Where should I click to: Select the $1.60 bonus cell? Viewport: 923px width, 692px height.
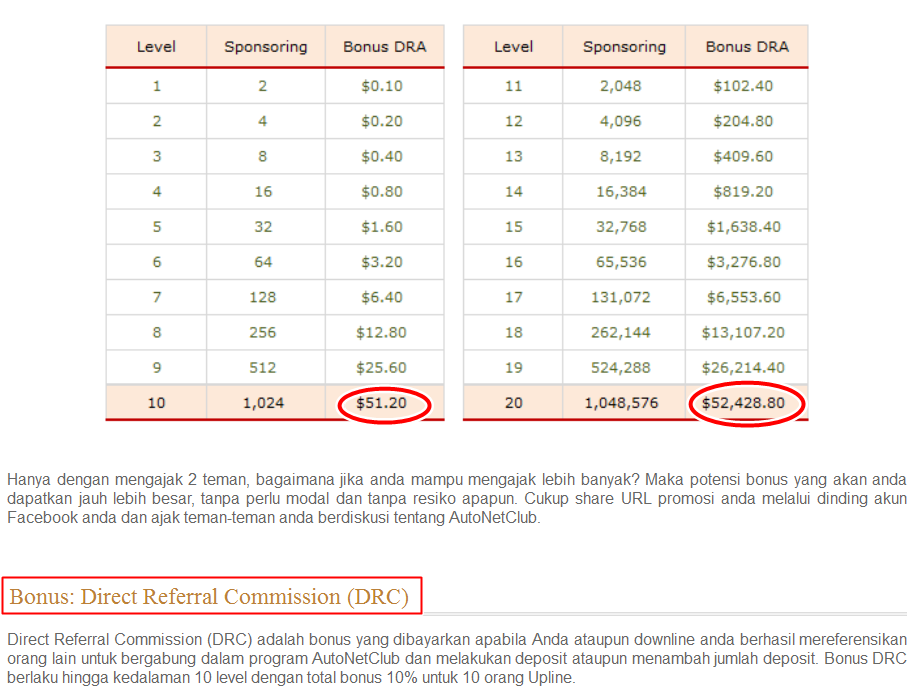click(382, 227)
